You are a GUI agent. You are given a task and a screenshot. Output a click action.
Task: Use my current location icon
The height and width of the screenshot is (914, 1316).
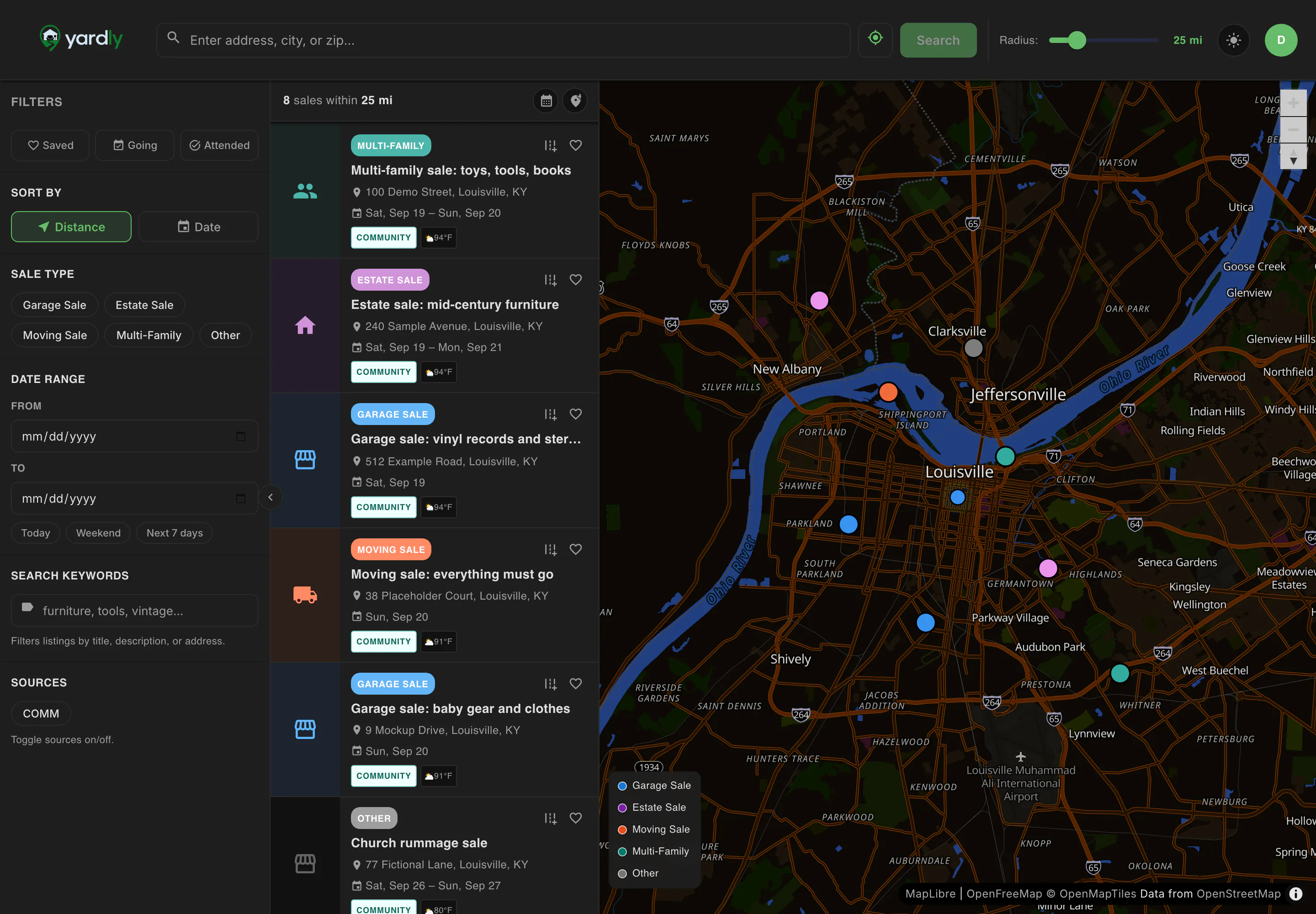pos(875,39)
